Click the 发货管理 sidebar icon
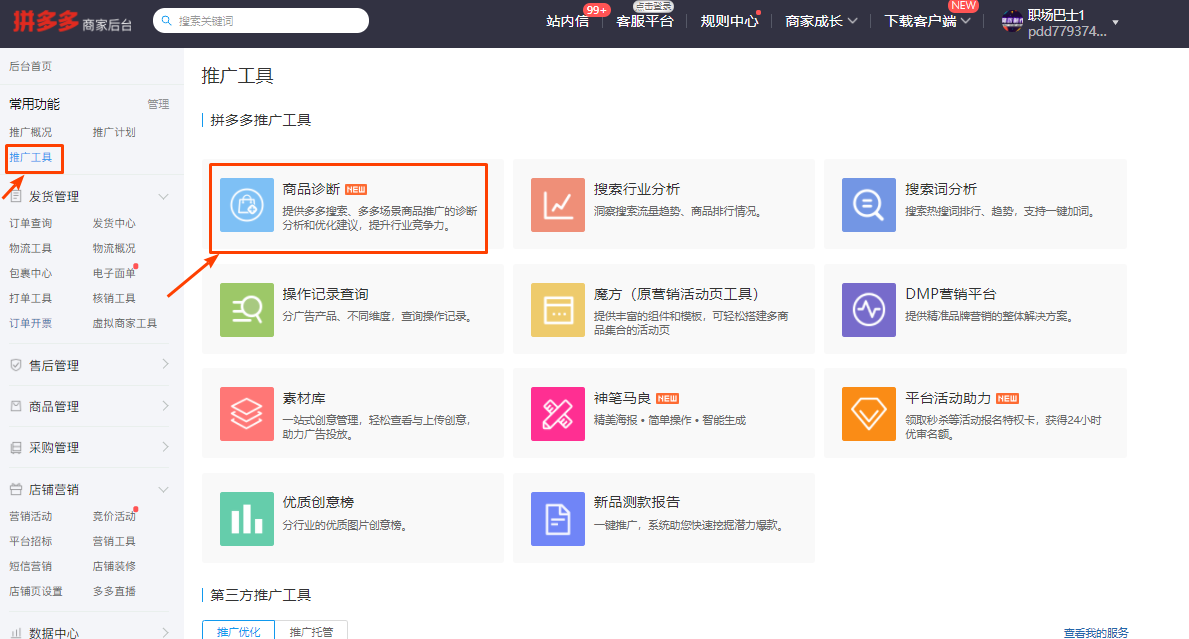The height and width of the screenshot is (639, 1189). point(16,196)
